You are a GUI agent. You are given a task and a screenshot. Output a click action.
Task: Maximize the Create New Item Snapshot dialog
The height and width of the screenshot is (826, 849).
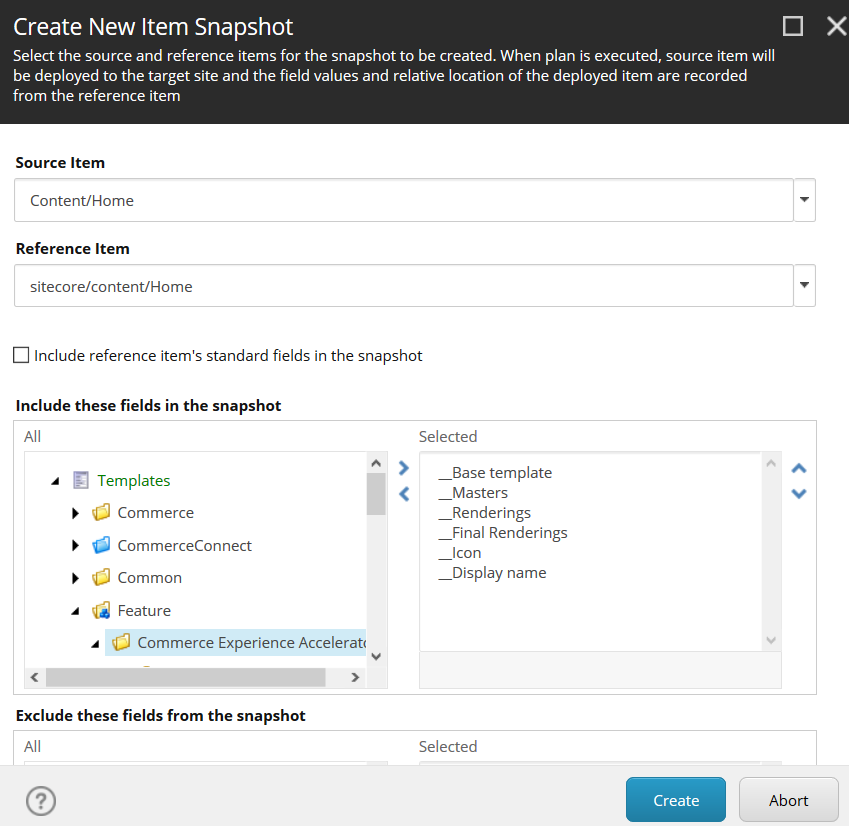[792, 26]
